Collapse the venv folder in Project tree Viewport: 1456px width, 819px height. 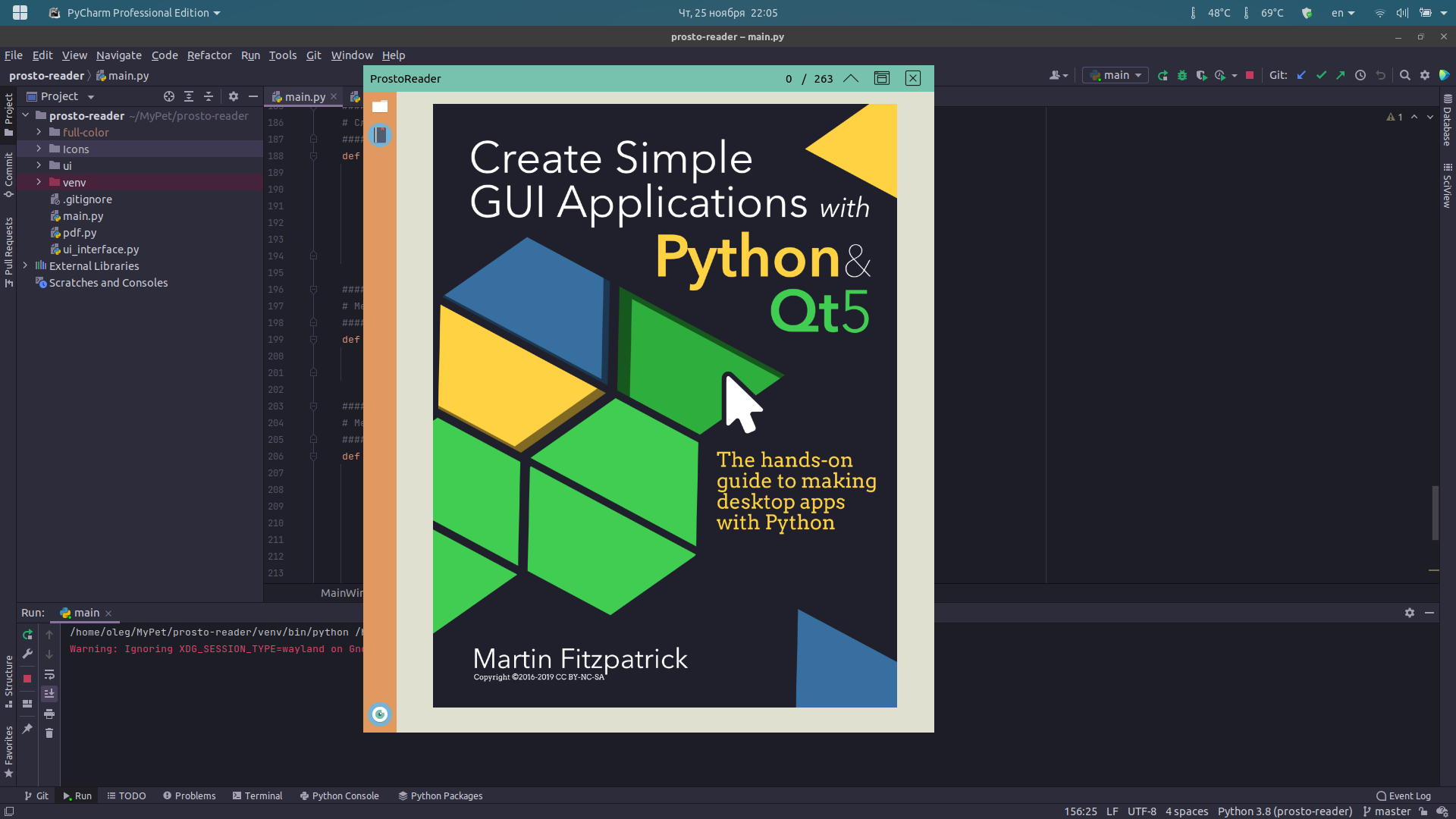click(39, 182)
